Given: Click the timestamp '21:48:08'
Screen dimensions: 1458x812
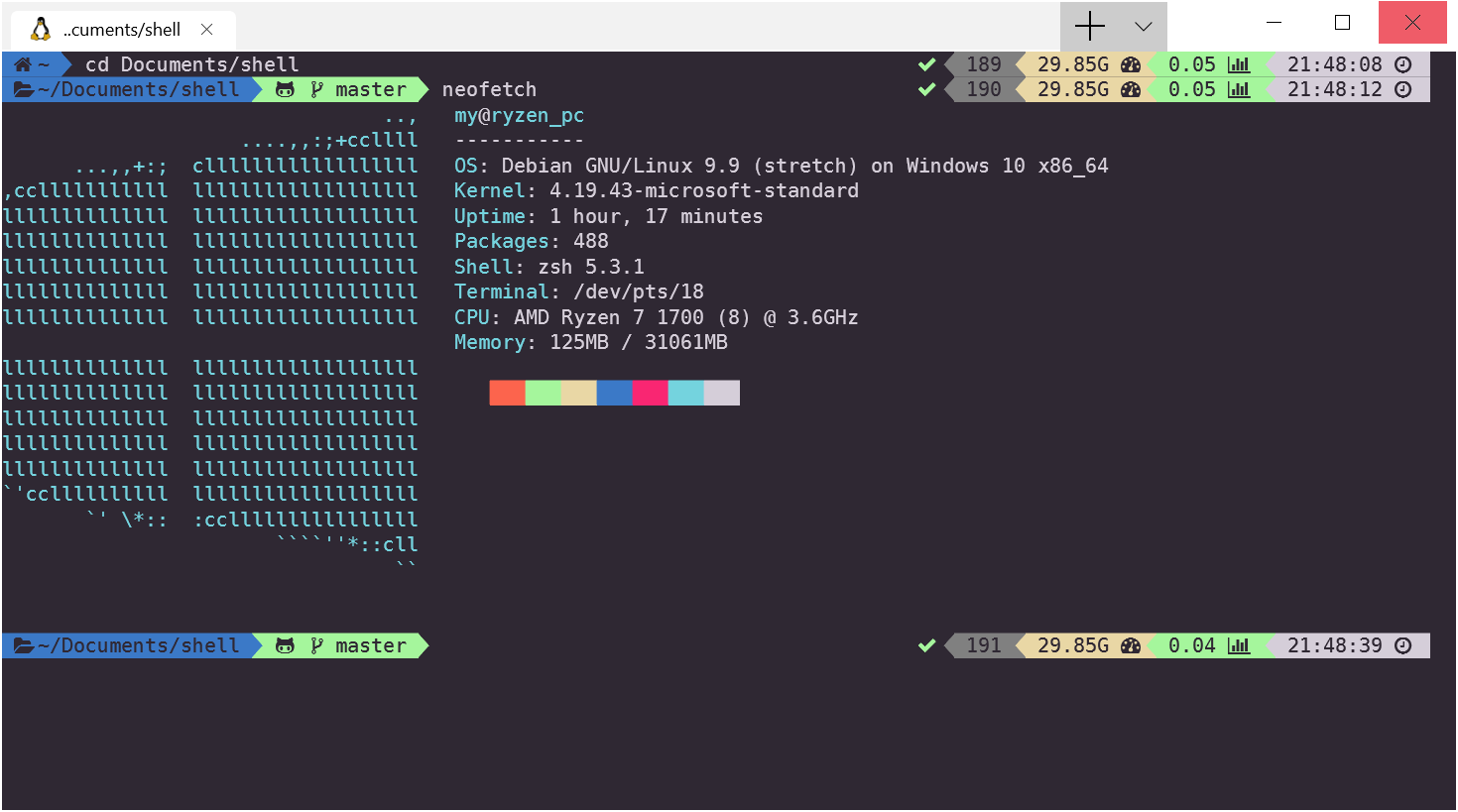Looking at the screenshot, I should [x=1334, y=64].
